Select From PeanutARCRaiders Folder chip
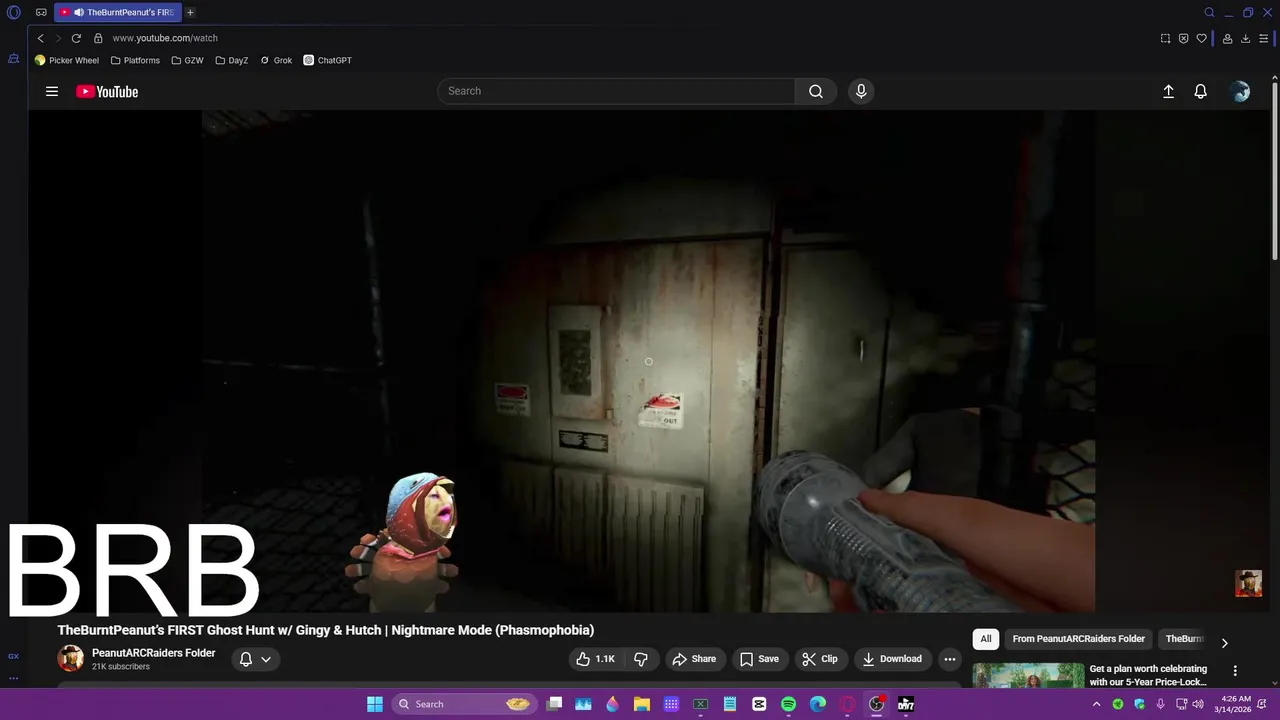The width and height of the screenshot is (1280, 720). click(x=1078, y=639)
